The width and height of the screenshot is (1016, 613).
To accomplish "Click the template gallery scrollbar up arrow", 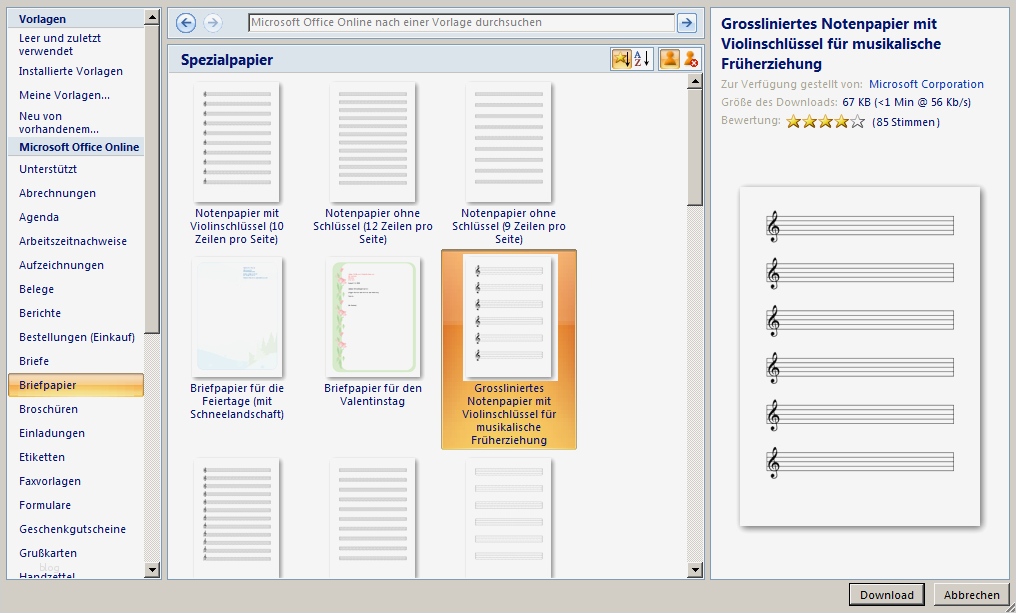I will click(x=695, y=81).
